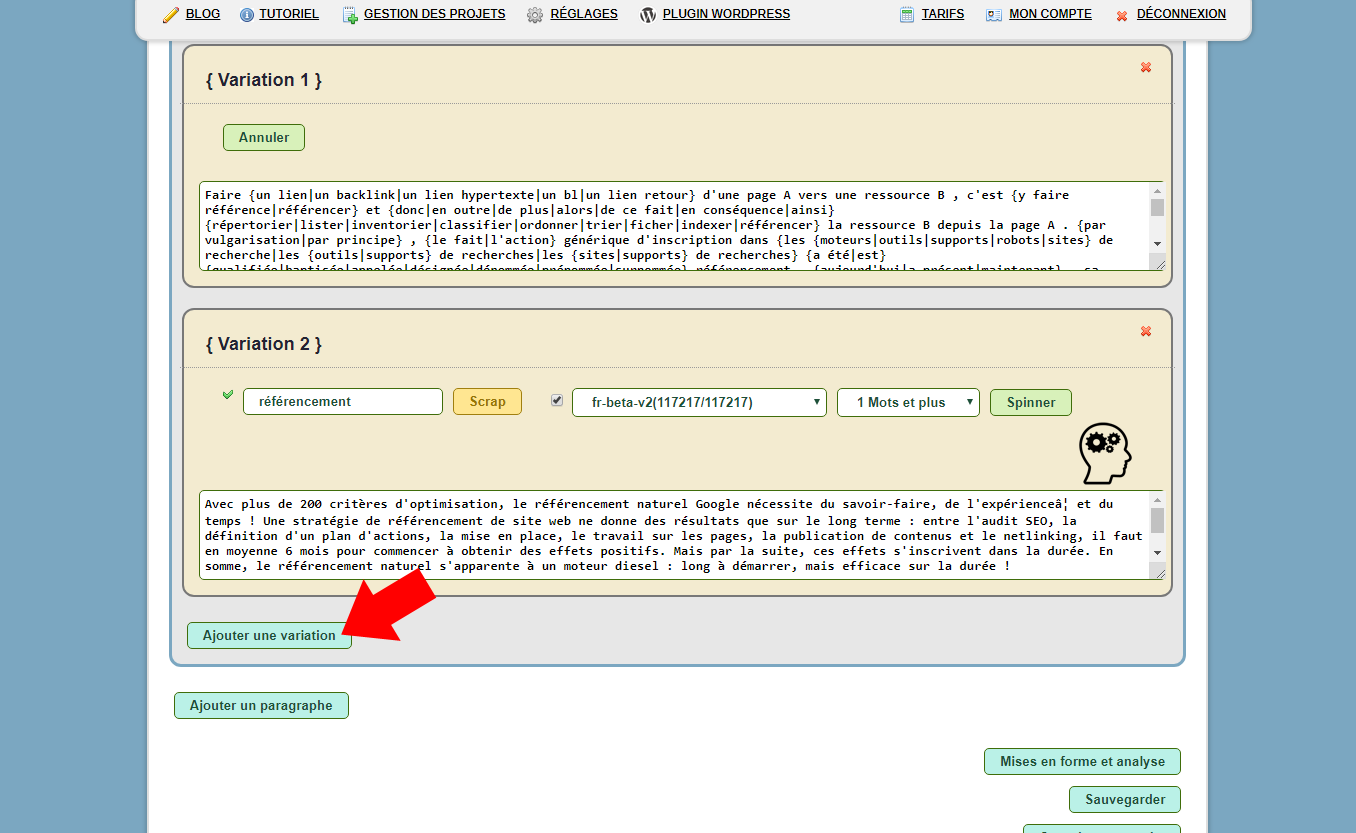Click the WordPress logo icon
The image size is (1356, 833).
tap(648, 15)
